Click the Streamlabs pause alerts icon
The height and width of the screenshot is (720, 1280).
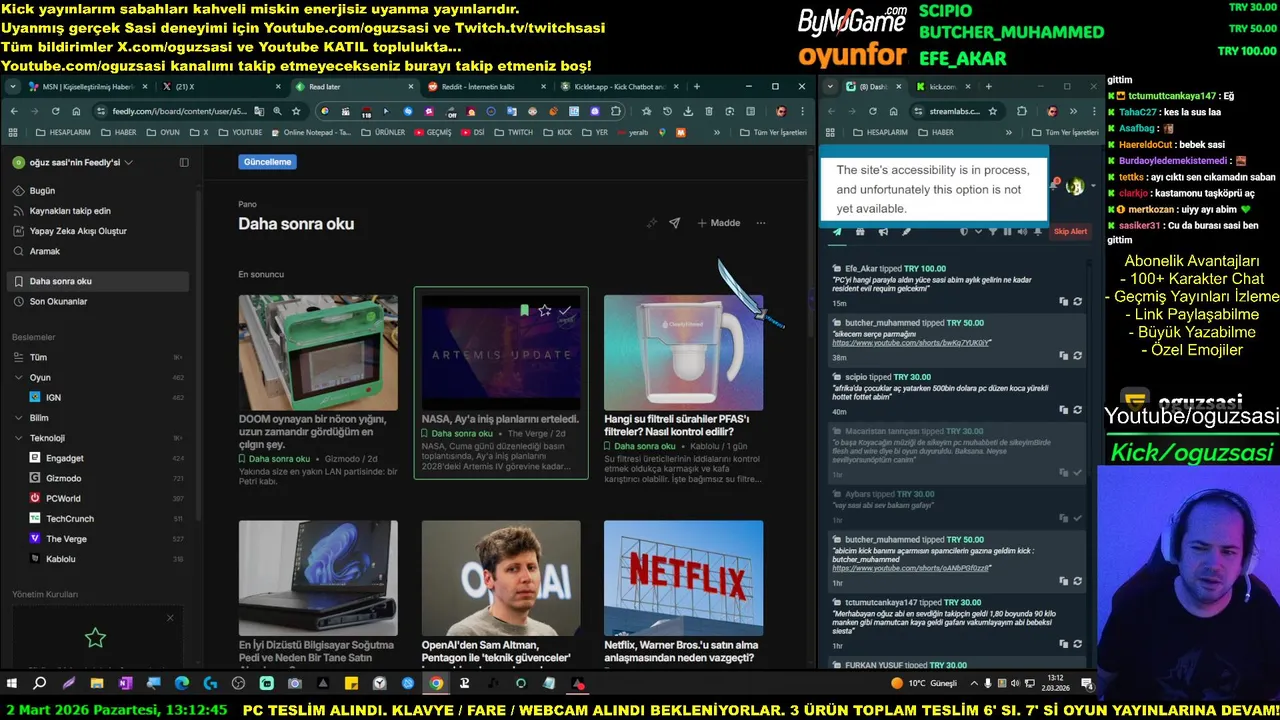(1007, 231)
